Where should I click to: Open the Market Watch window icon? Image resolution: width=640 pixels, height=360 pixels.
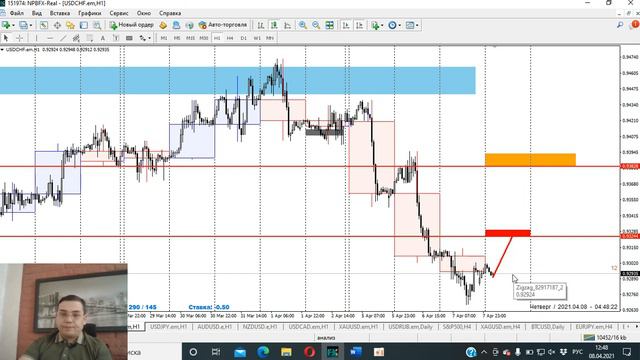(44, 25)
